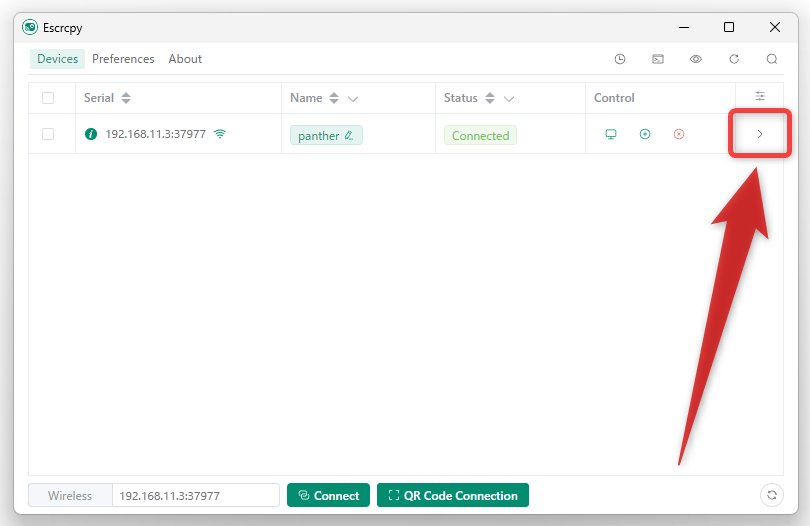Screen dimensions: 810x526
Task: Open Status column filter dropdown chevron
Action: [509, 99]
